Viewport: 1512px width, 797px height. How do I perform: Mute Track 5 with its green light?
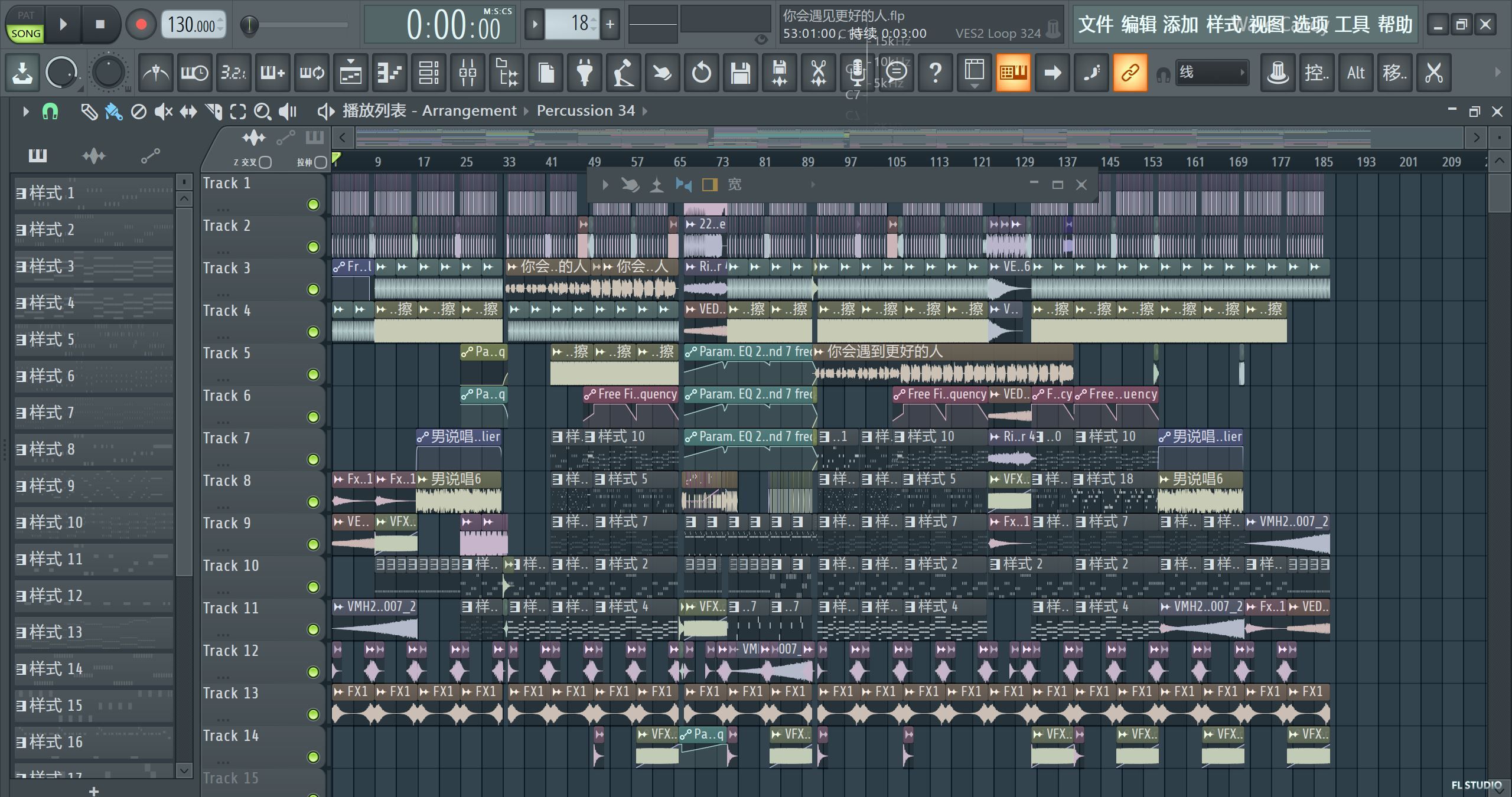point(313,374)
